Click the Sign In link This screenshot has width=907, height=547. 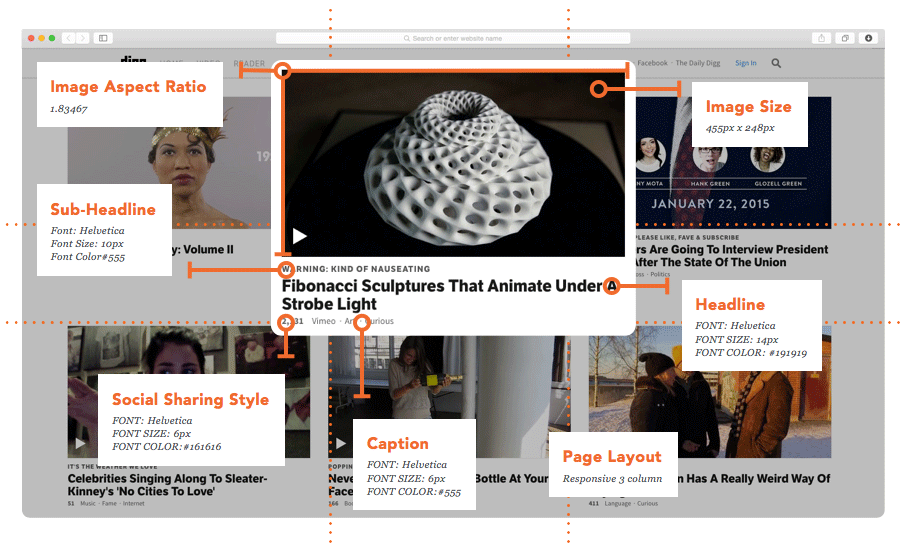click(746, 63)
